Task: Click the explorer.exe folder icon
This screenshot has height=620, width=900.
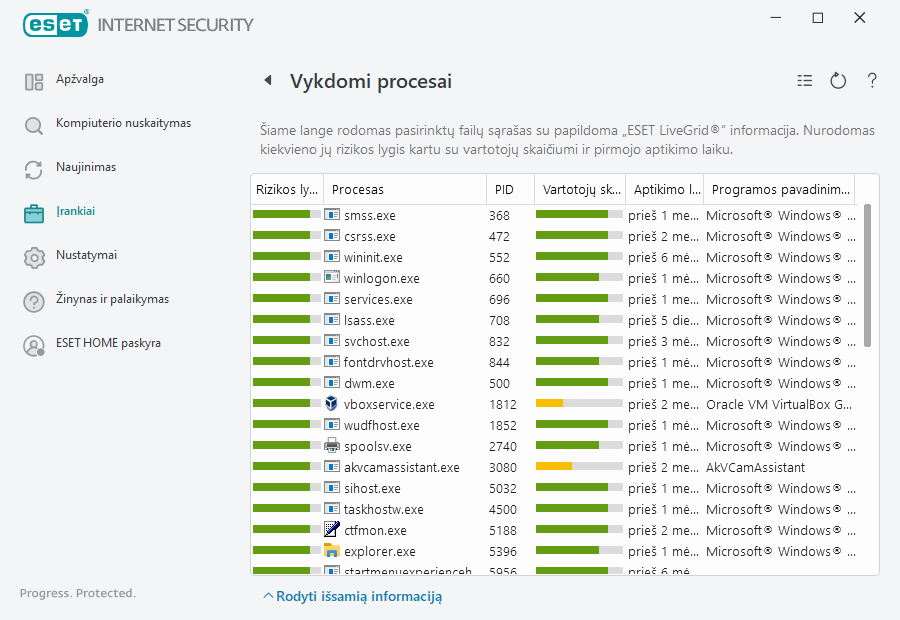Action: coord(332,551)
